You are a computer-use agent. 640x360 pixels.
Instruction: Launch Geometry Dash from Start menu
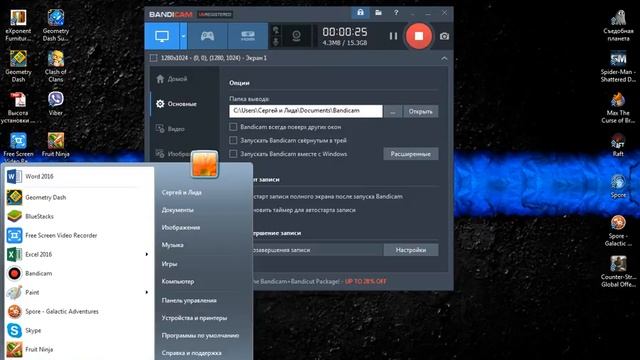[x=79, y=198]
